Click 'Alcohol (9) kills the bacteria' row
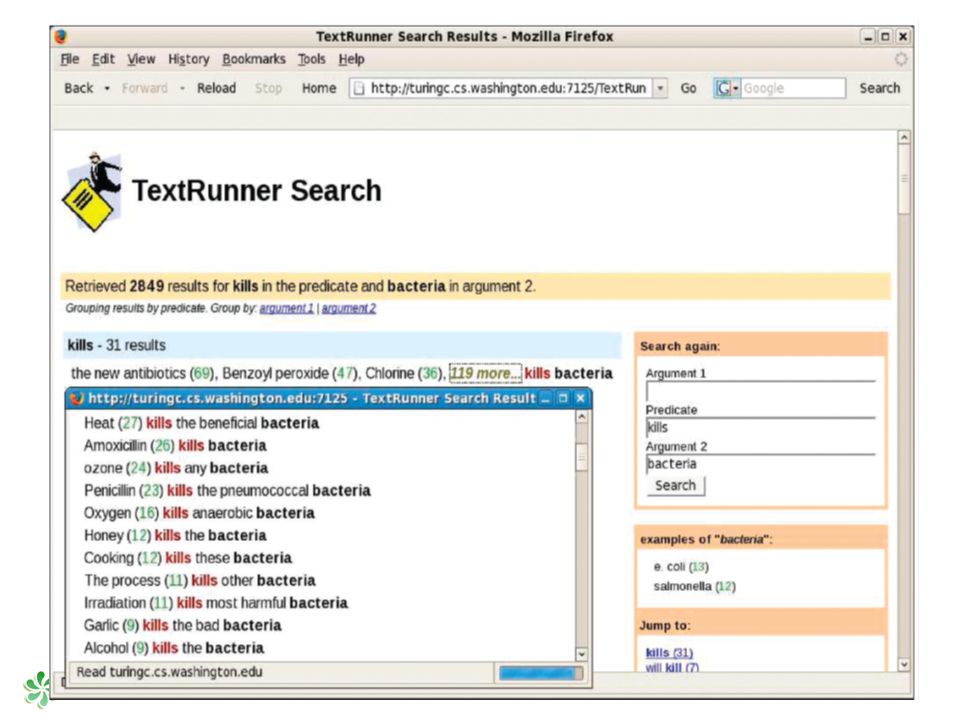 (x=174, y=648)
